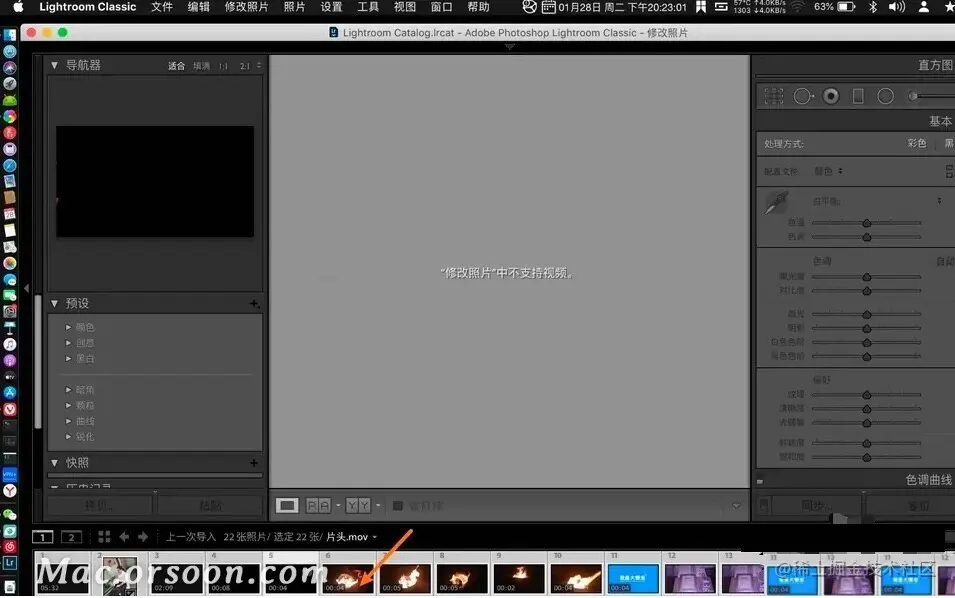Click the back arrow in filmstrip bar
This screenshot has height=598, width=955.
click(124, 536)
